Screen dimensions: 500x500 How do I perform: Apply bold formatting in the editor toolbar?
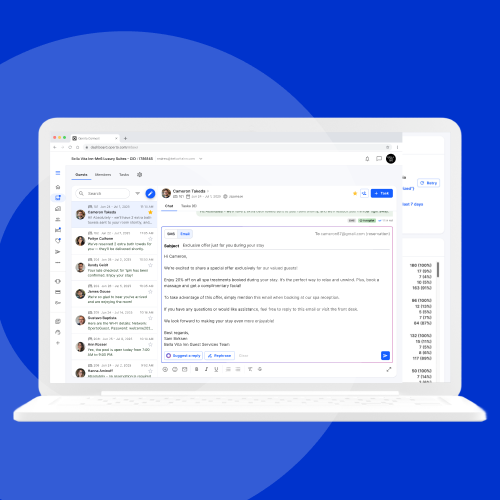click(x=196, y=369)
